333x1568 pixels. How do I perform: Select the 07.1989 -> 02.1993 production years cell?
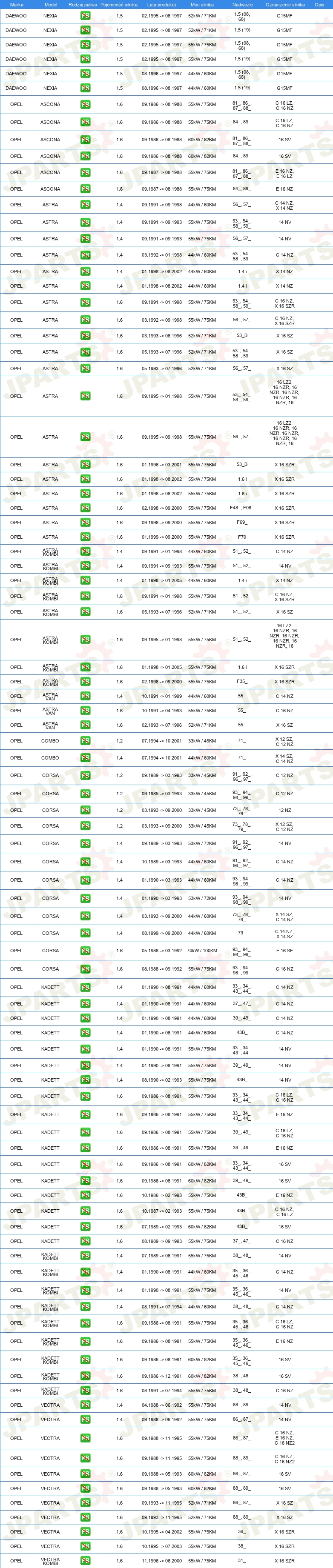(x=161, y=1226)
